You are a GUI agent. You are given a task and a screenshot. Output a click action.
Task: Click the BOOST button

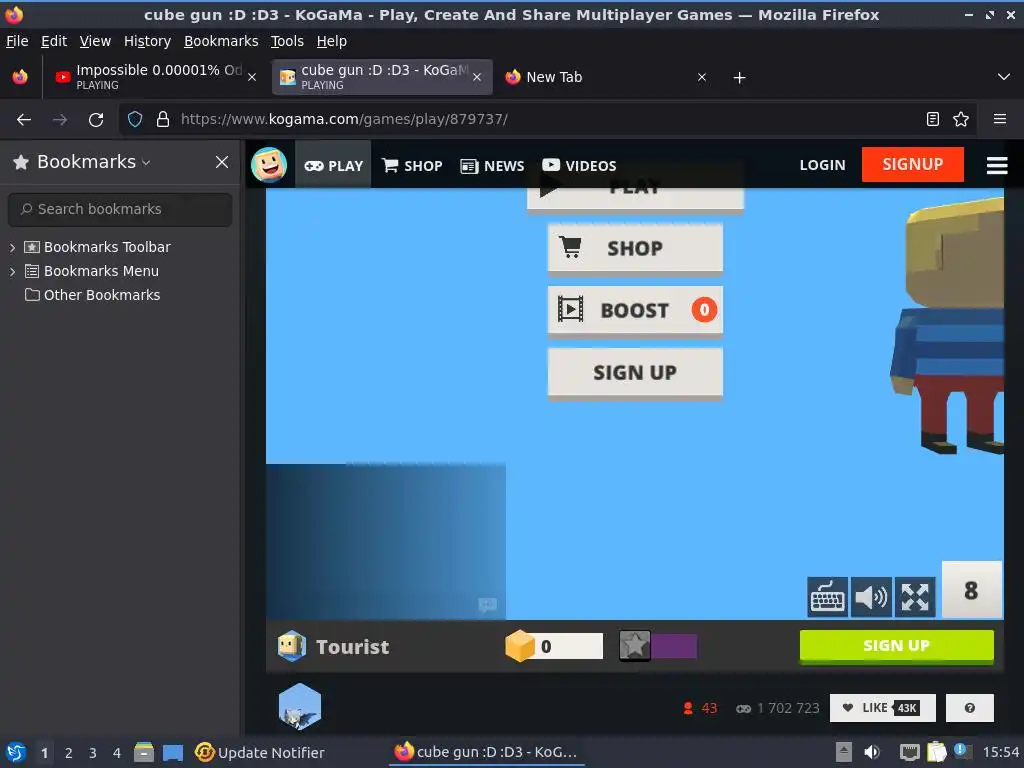[635, 310]
